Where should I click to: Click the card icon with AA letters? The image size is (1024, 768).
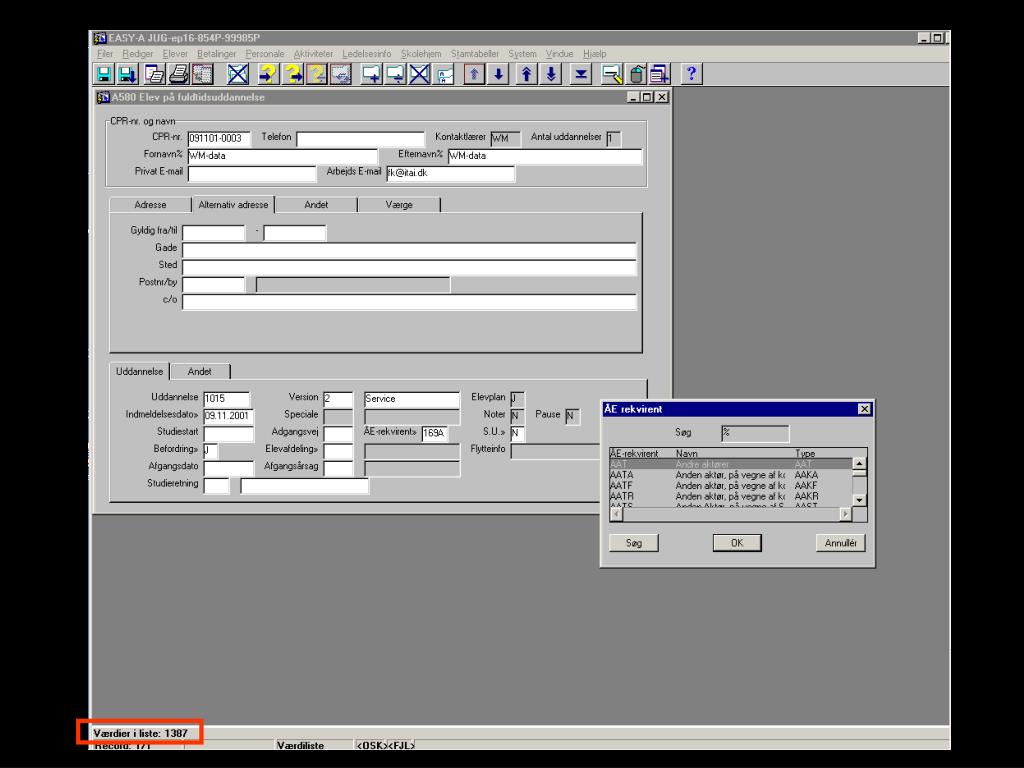point(445,74)
